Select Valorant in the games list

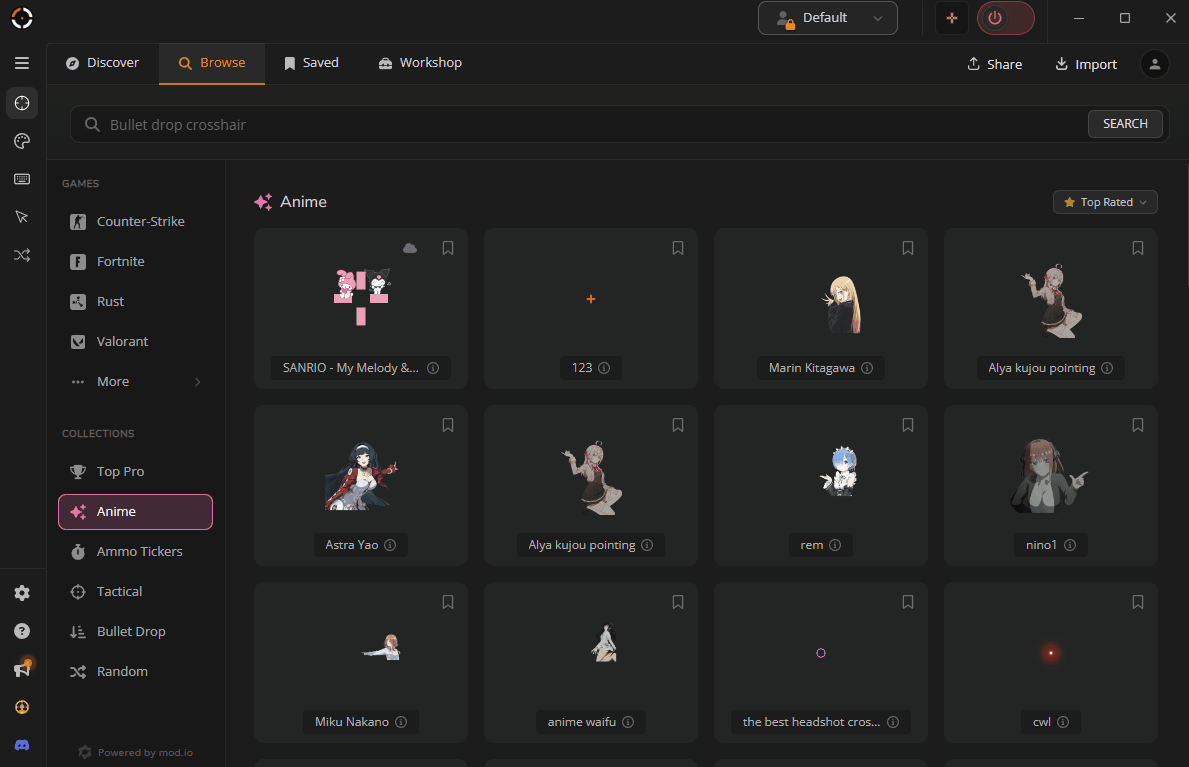pos(135,341)
